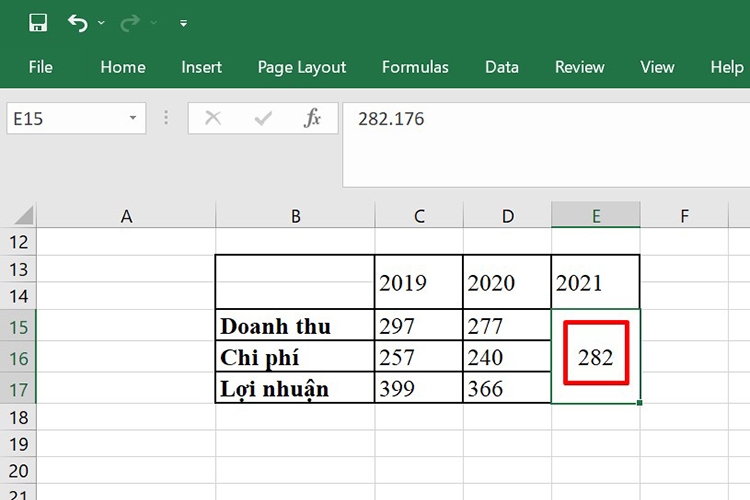Go to the Page Layout tab
Screen dimensions: 750x500
pos(301,67)
